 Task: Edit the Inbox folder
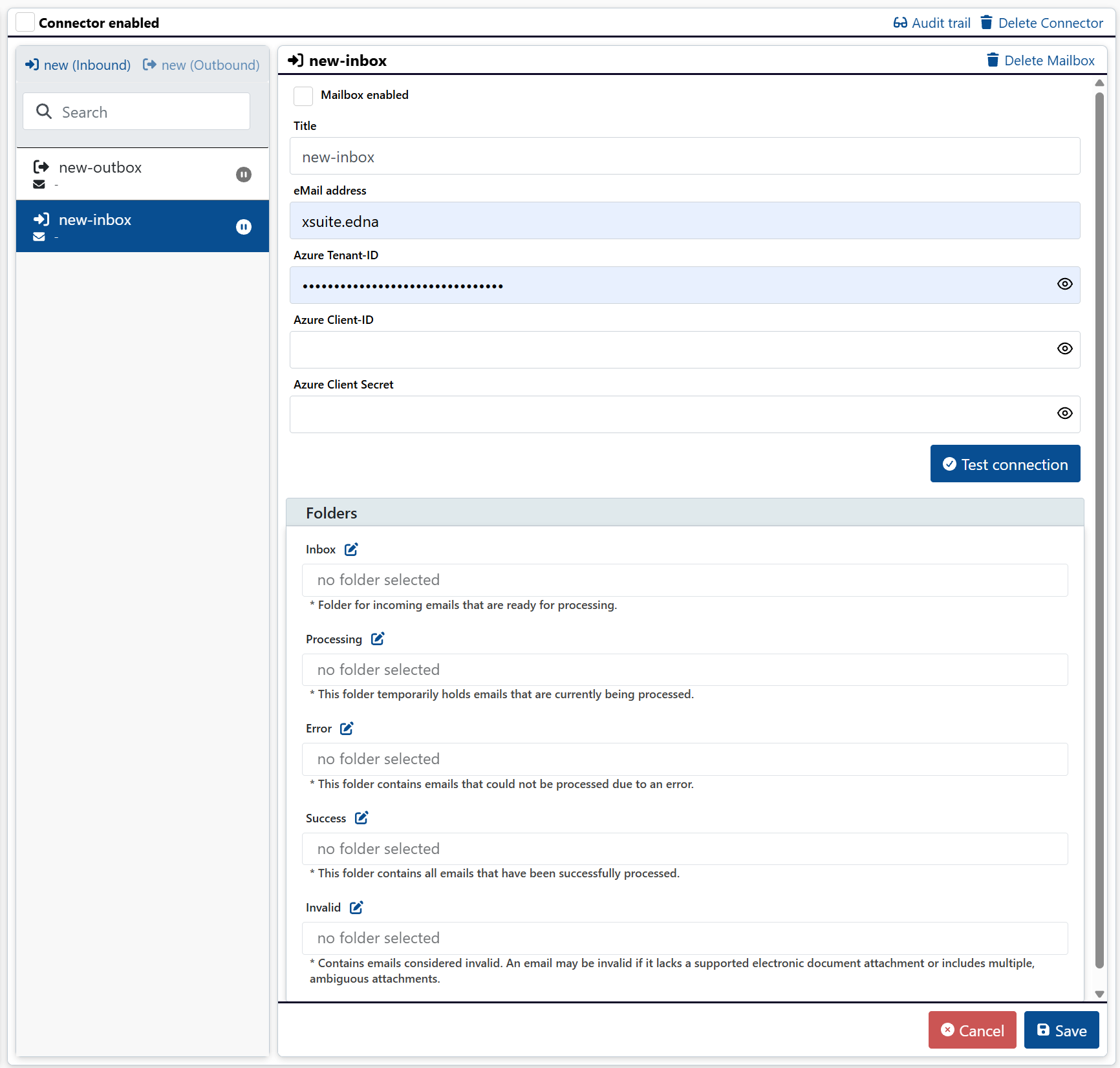(352, 549)
